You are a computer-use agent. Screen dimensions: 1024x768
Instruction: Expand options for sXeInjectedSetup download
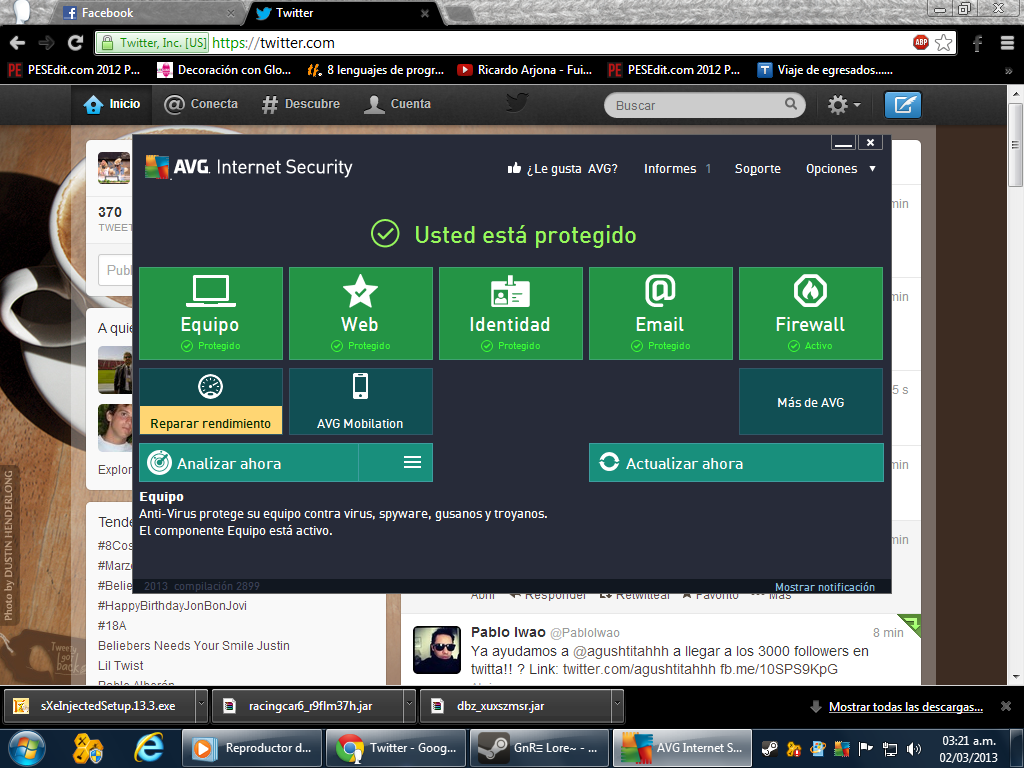[201, 705]
